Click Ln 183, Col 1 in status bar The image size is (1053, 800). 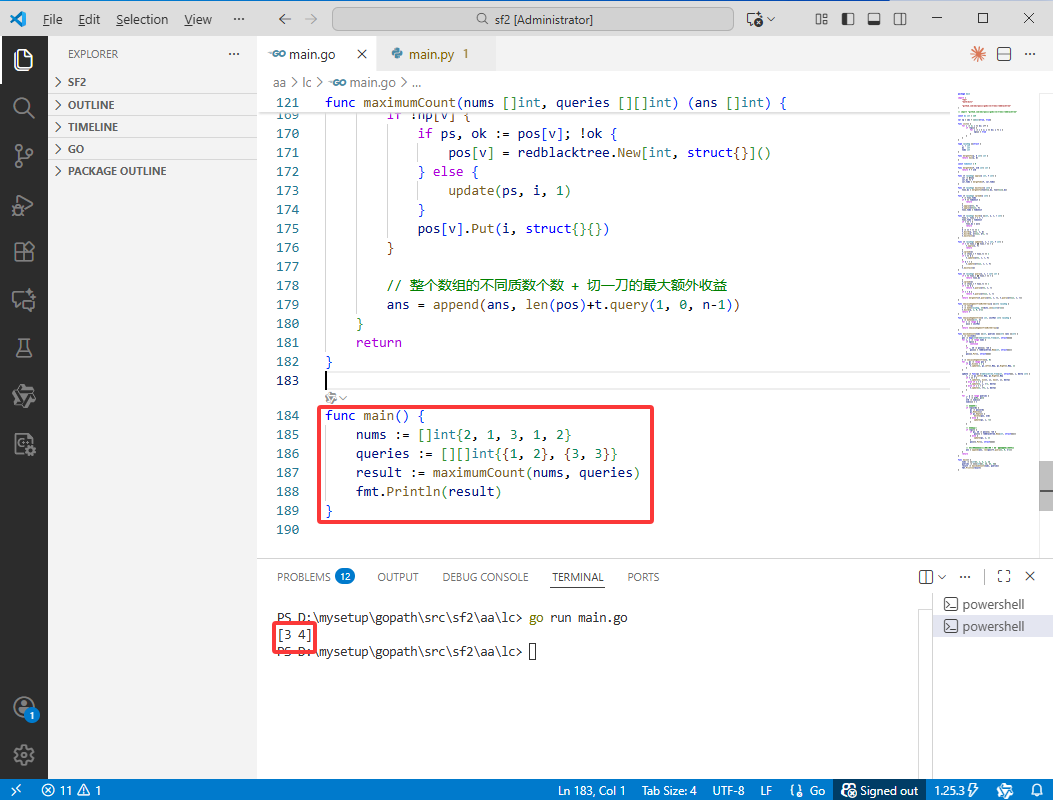[591, 790]
